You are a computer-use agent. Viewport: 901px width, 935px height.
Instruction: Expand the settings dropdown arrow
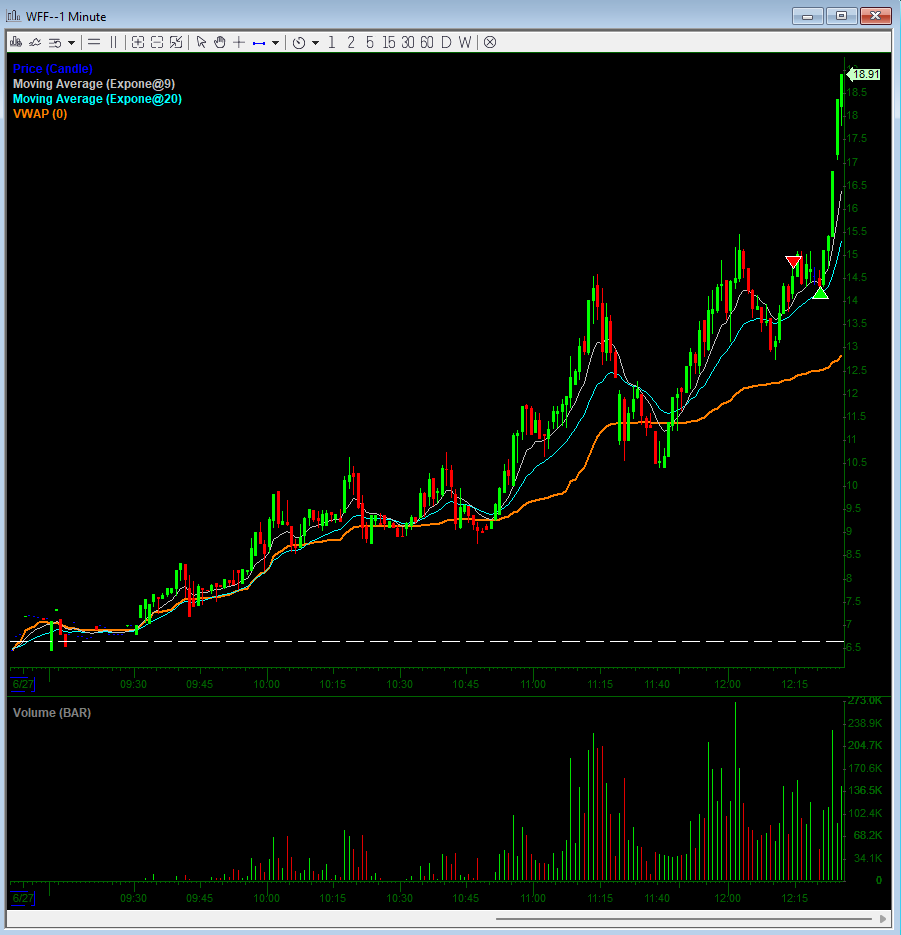pyautogui.click(x=72, y=42)
